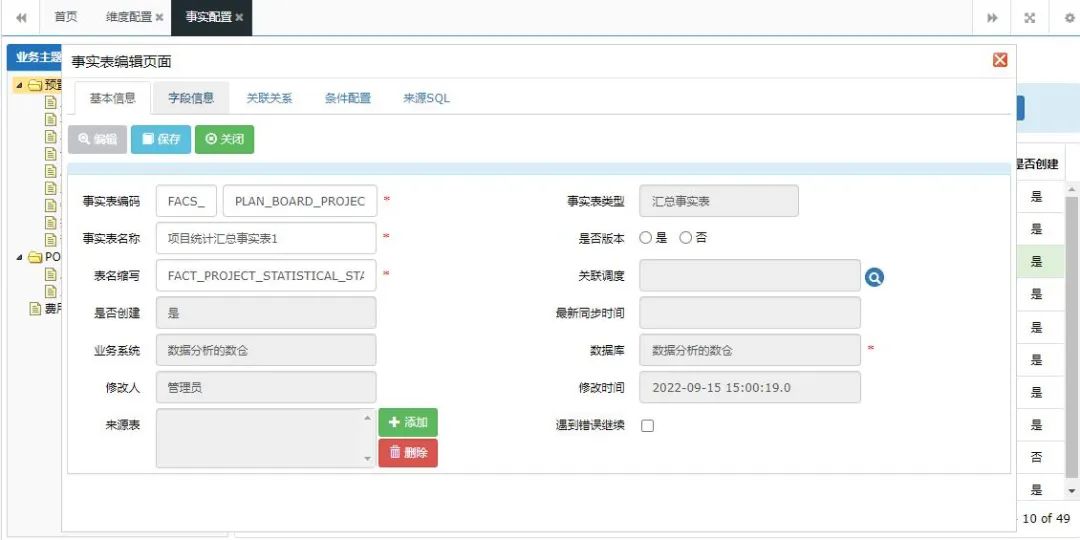Click the down arrow in 来源表 list scrollbar
Viewport: 1080px width, 540px height.
point(368,458)
